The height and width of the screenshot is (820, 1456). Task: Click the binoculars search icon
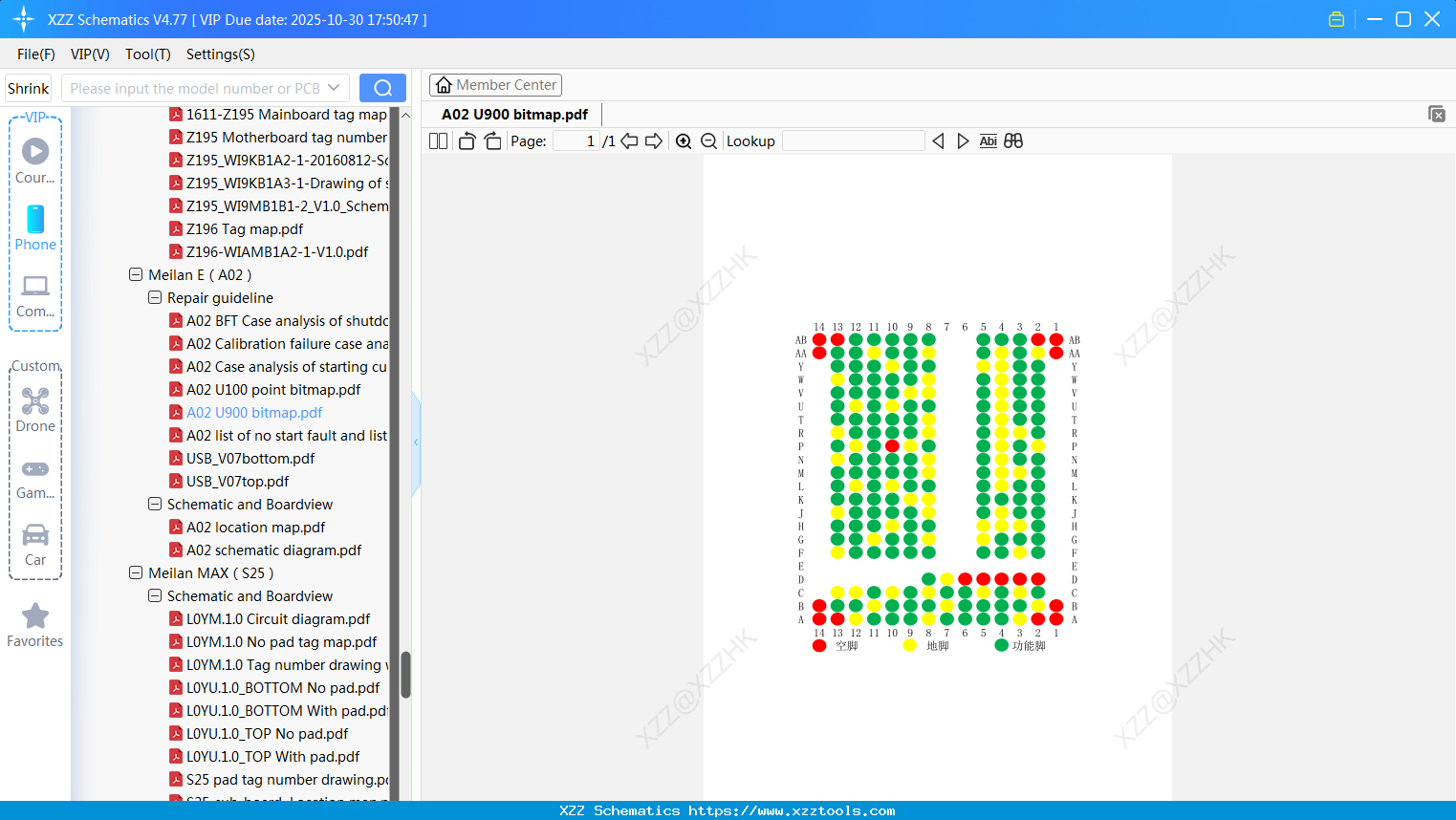tap(1013, 141)
